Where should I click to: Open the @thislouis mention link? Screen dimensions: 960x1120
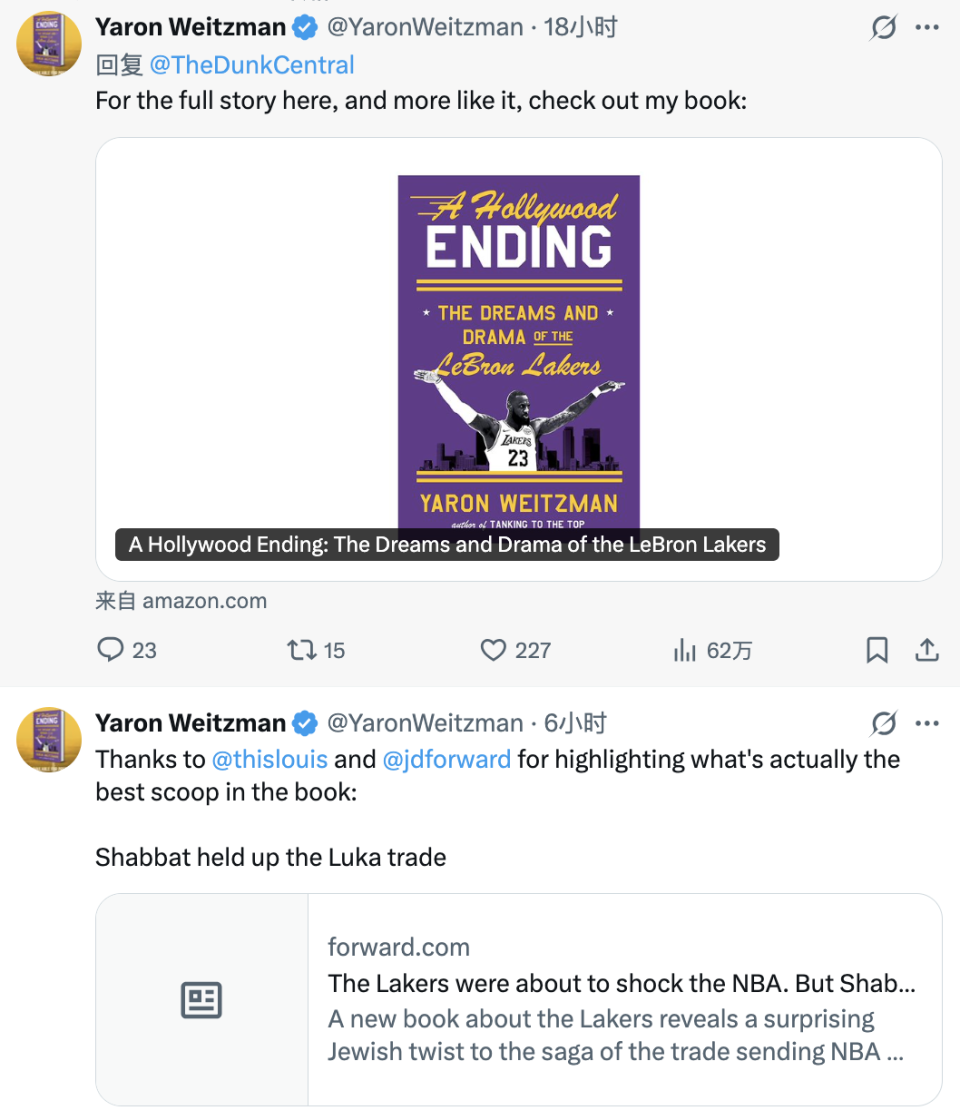pyautogui.click(x=270, y=759)
